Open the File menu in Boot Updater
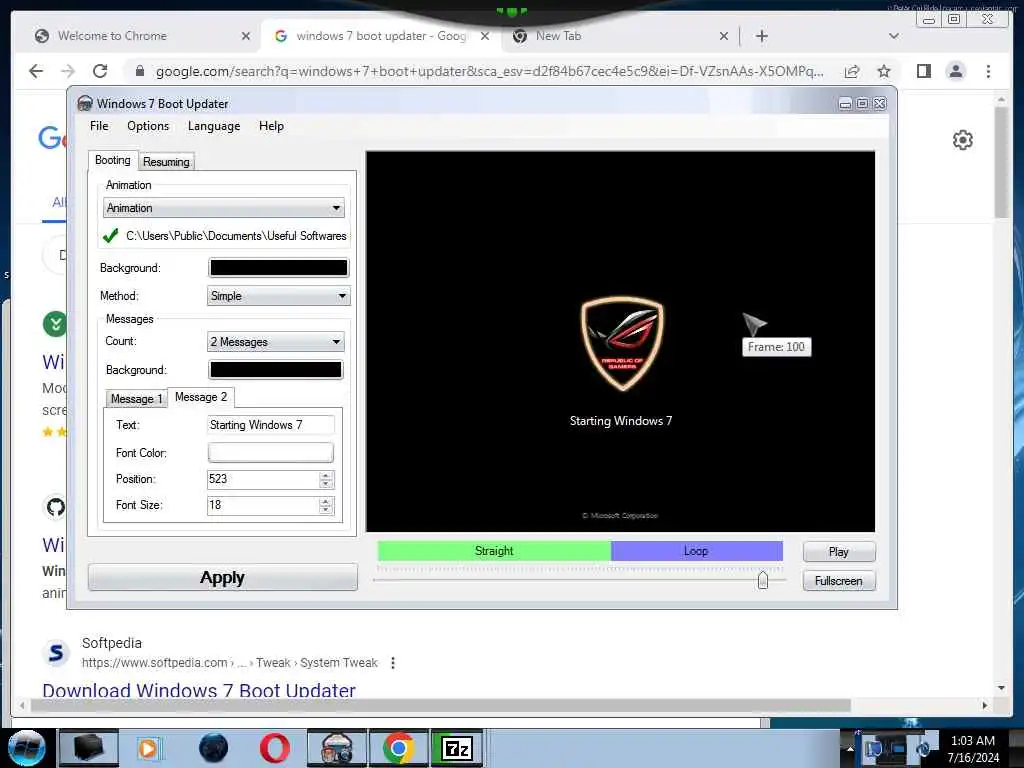This screenshot has width=1024, height=768. (x=99, y=126)
